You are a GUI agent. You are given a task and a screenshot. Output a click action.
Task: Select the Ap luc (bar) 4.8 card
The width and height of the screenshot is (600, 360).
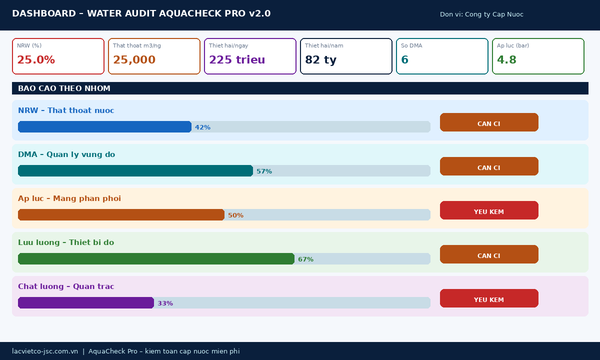pos(538,56)
